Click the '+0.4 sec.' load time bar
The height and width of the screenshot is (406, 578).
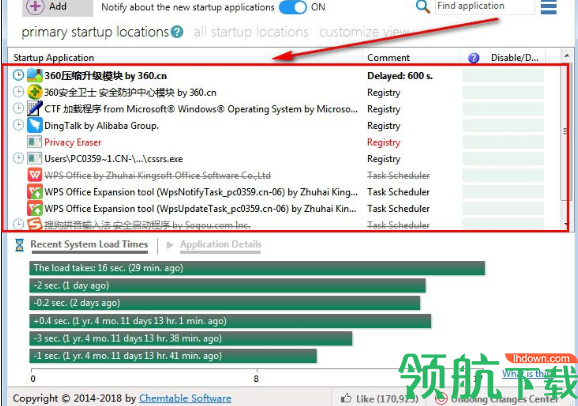click(x=230, y=321)
